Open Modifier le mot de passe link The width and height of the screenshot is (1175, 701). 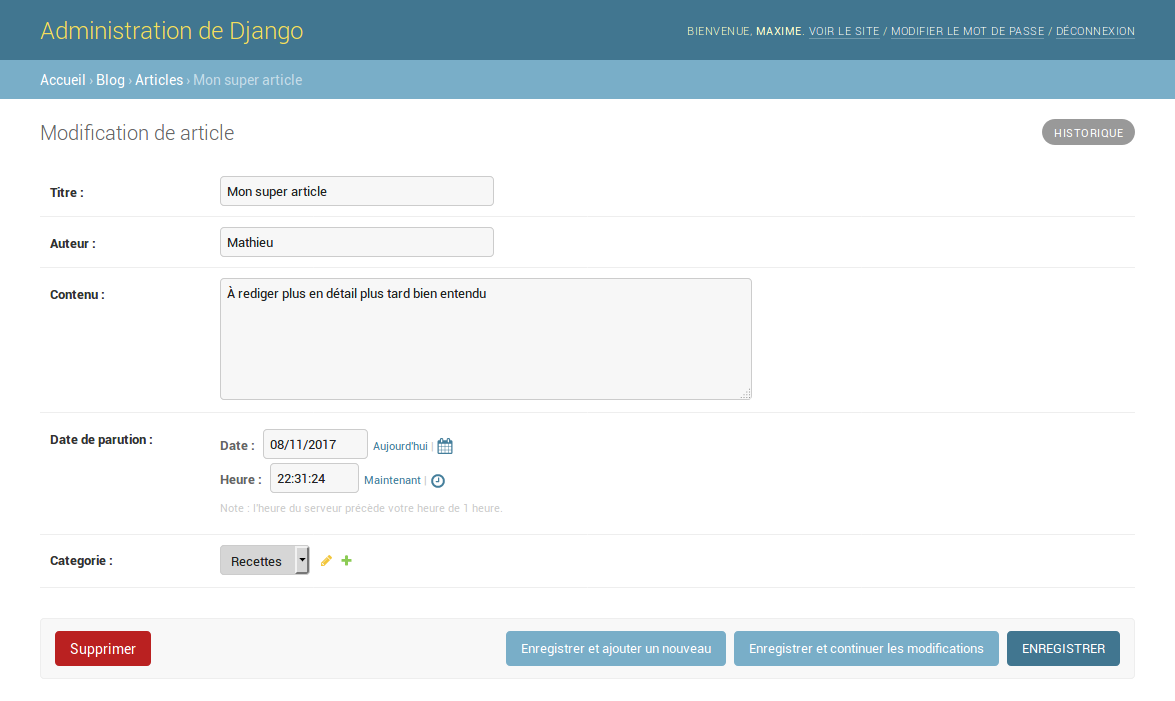coord(967,31)
